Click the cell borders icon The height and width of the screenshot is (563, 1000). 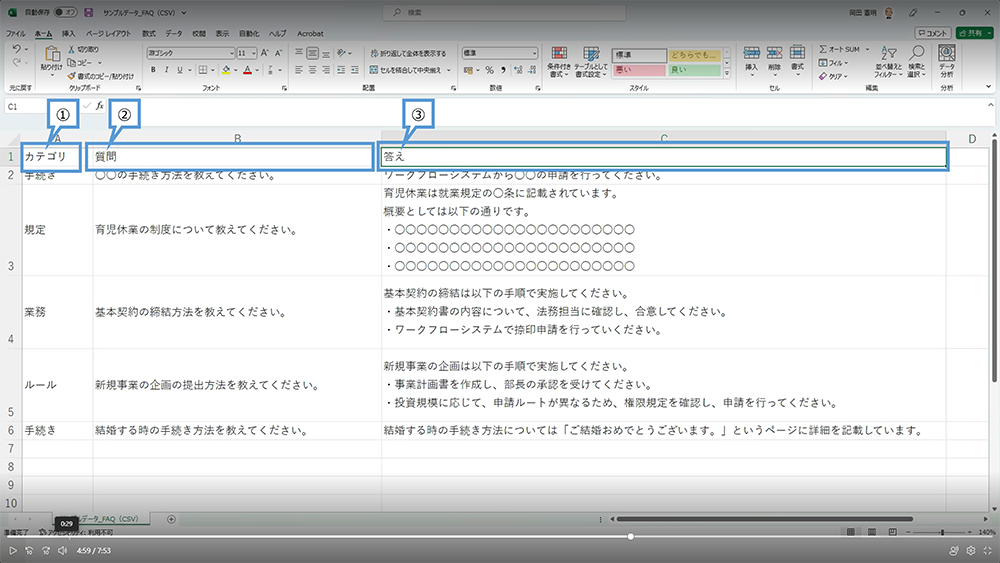pos(202,69)
